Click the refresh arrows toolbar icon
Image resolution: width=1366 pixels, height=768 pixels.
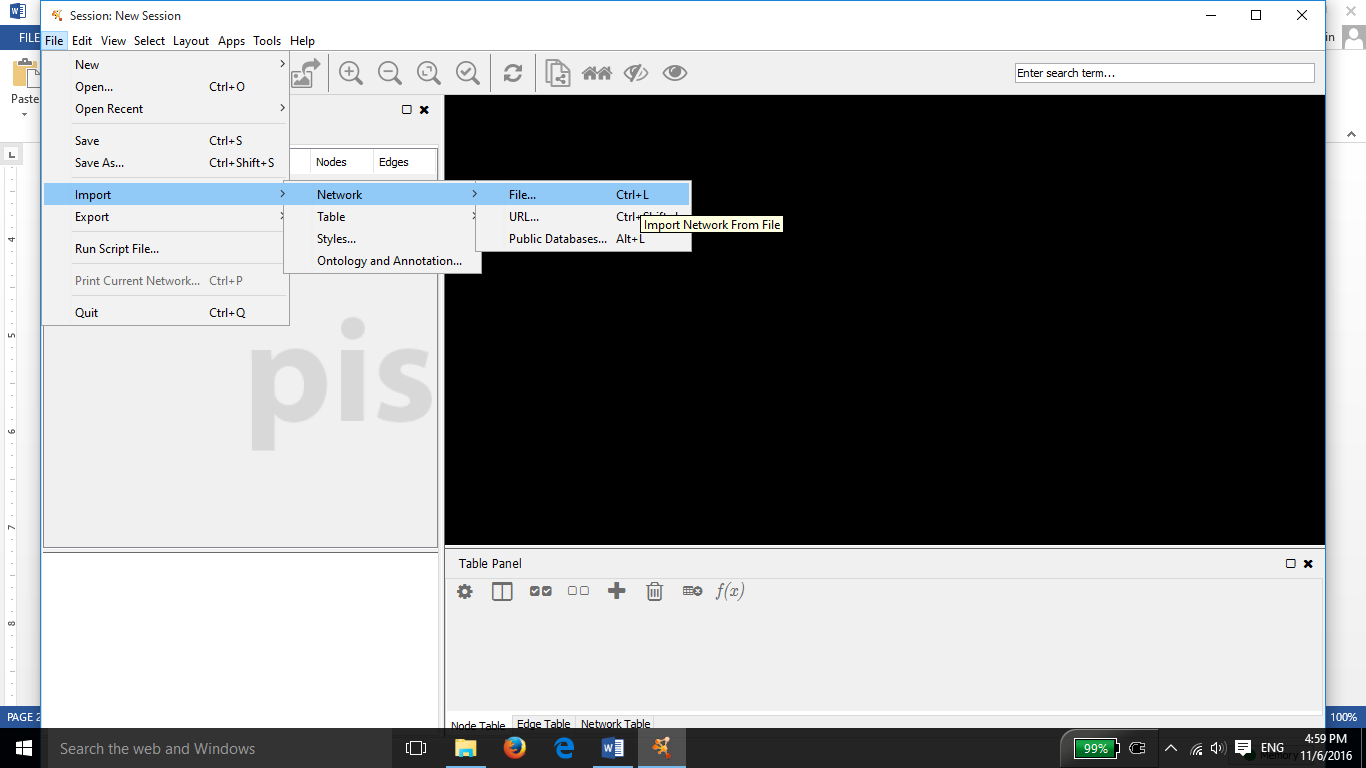pos(513,73)
